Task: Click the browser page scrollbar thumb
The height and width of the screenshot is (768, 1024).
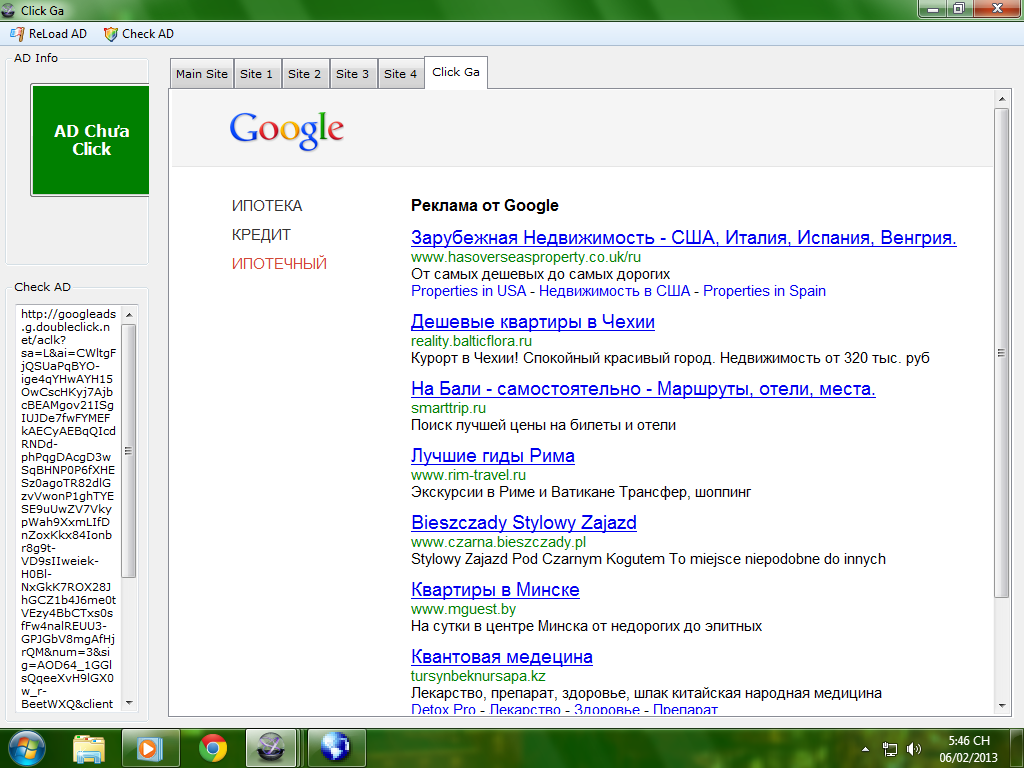Action: point(1002,353)
